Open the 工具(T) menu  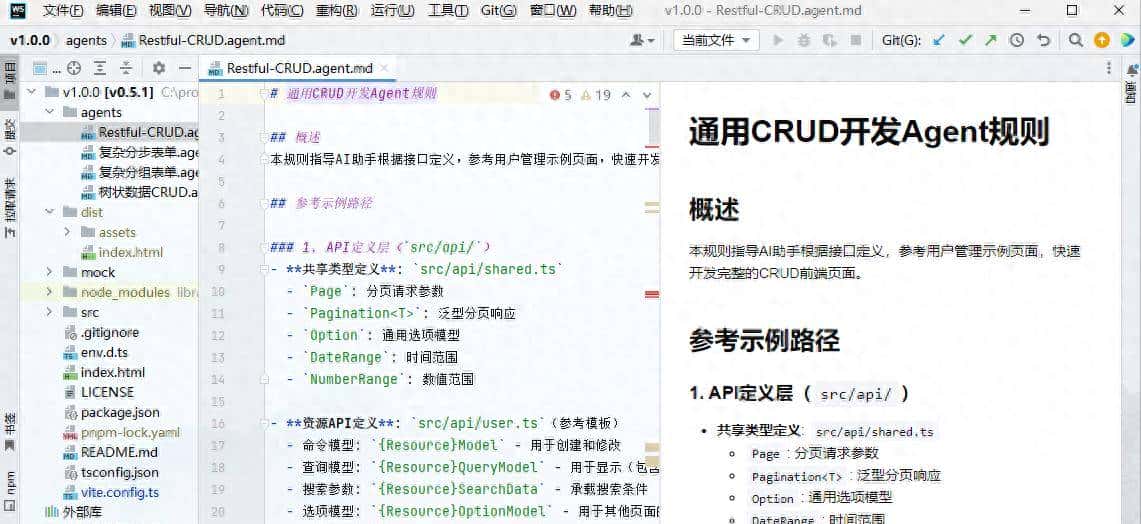(x=448, y=11)
